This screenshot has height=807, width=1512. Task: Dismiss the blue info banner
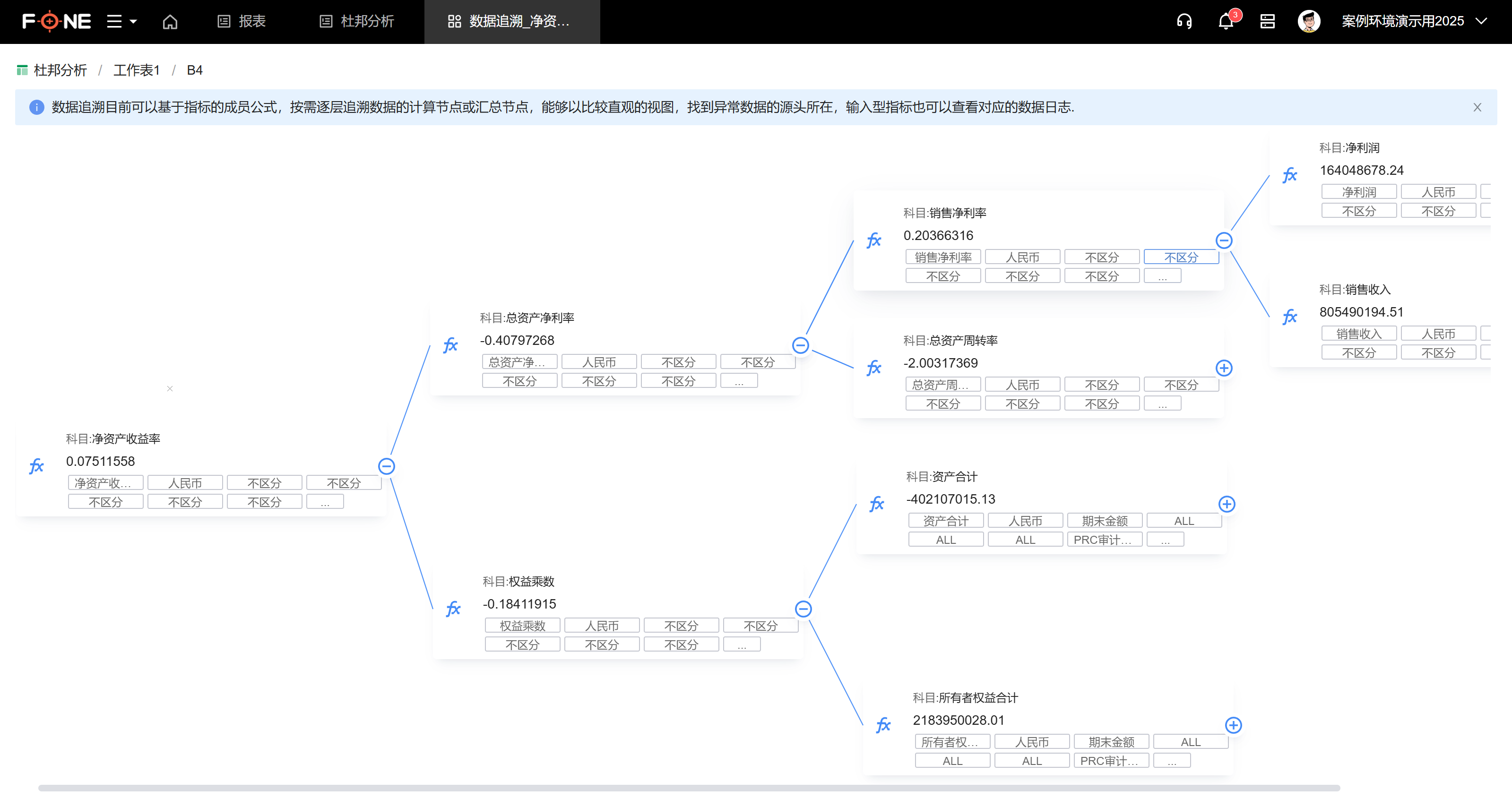pos(1477,107)
